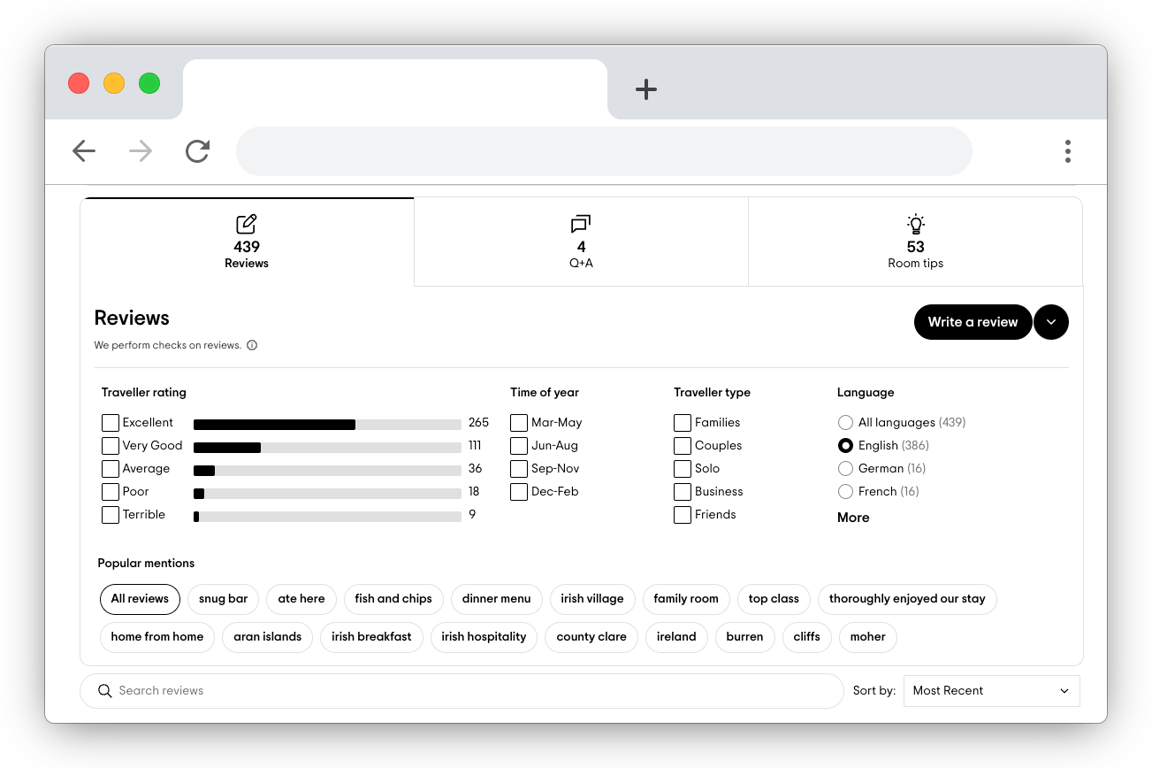Open the browser three-dot menu
Image resolution: width=1152 pixels, height=768 pixels.
1068,151
